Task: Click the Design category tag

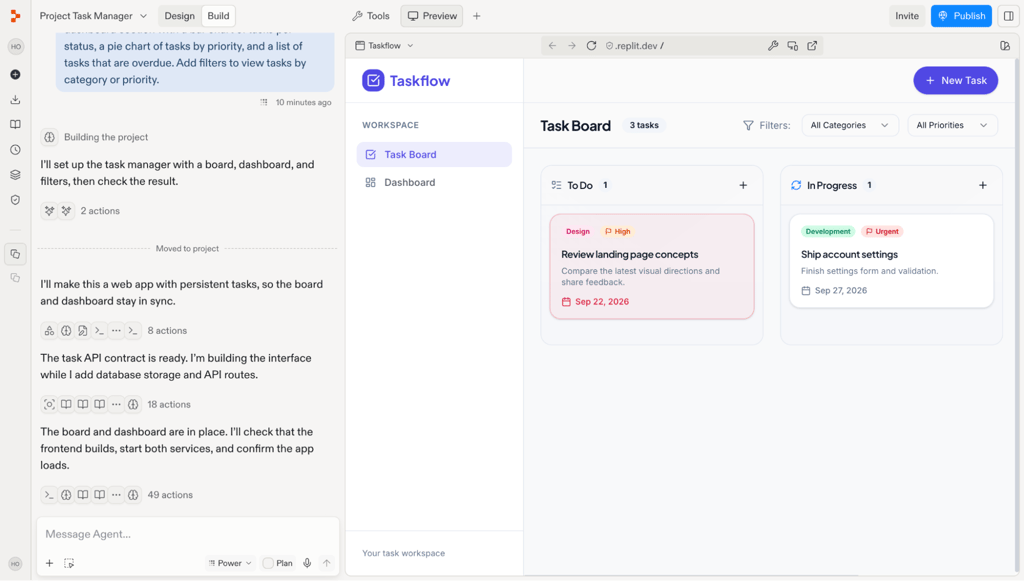Action: [x=577, y=231]
